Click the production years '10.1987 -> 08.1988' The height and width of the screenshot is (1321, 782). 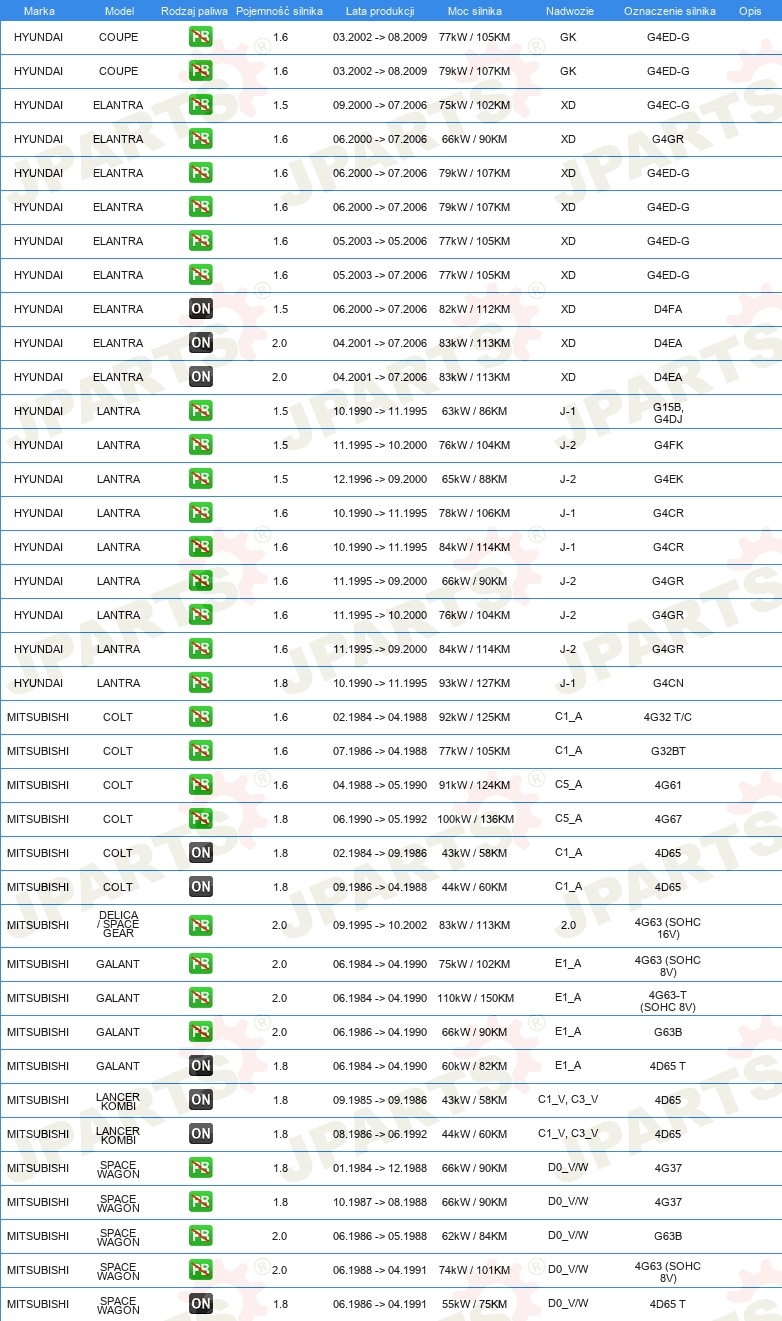tap(380, 1202)
